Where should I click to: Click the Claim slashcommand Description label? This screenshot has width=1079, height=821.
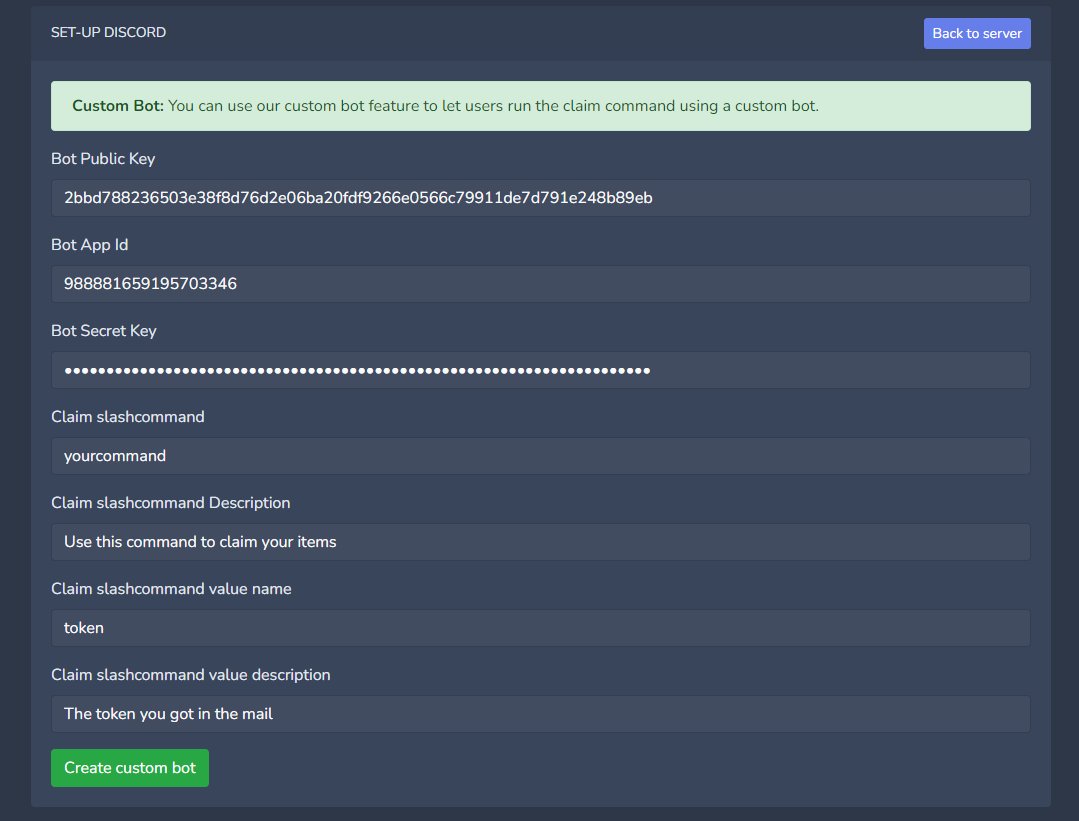(171, 503)
